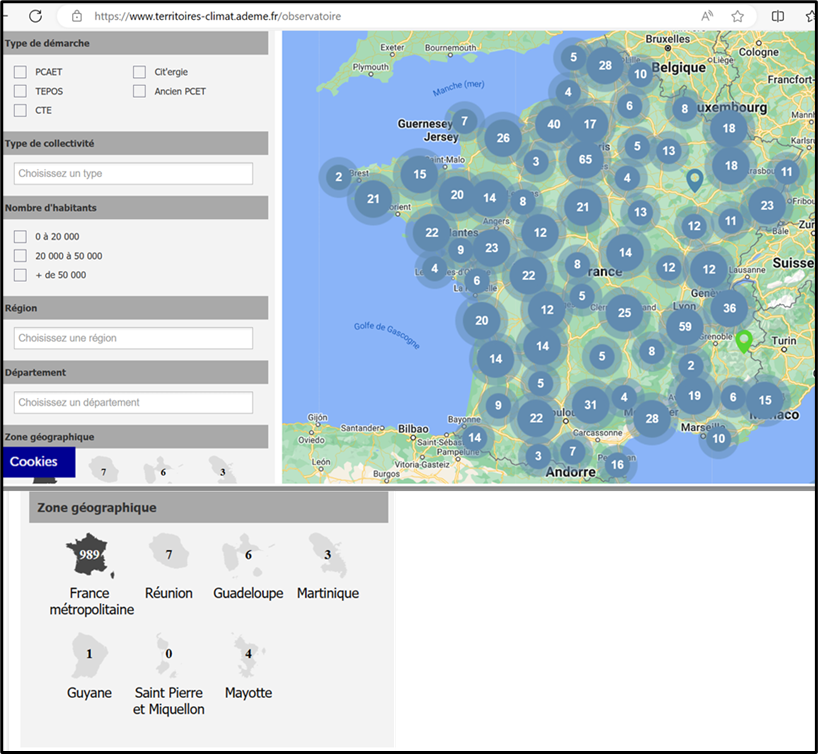The width and height of the screenshot is (818, 754).
Task: Click map cluster marker 65
Action: 585,159
